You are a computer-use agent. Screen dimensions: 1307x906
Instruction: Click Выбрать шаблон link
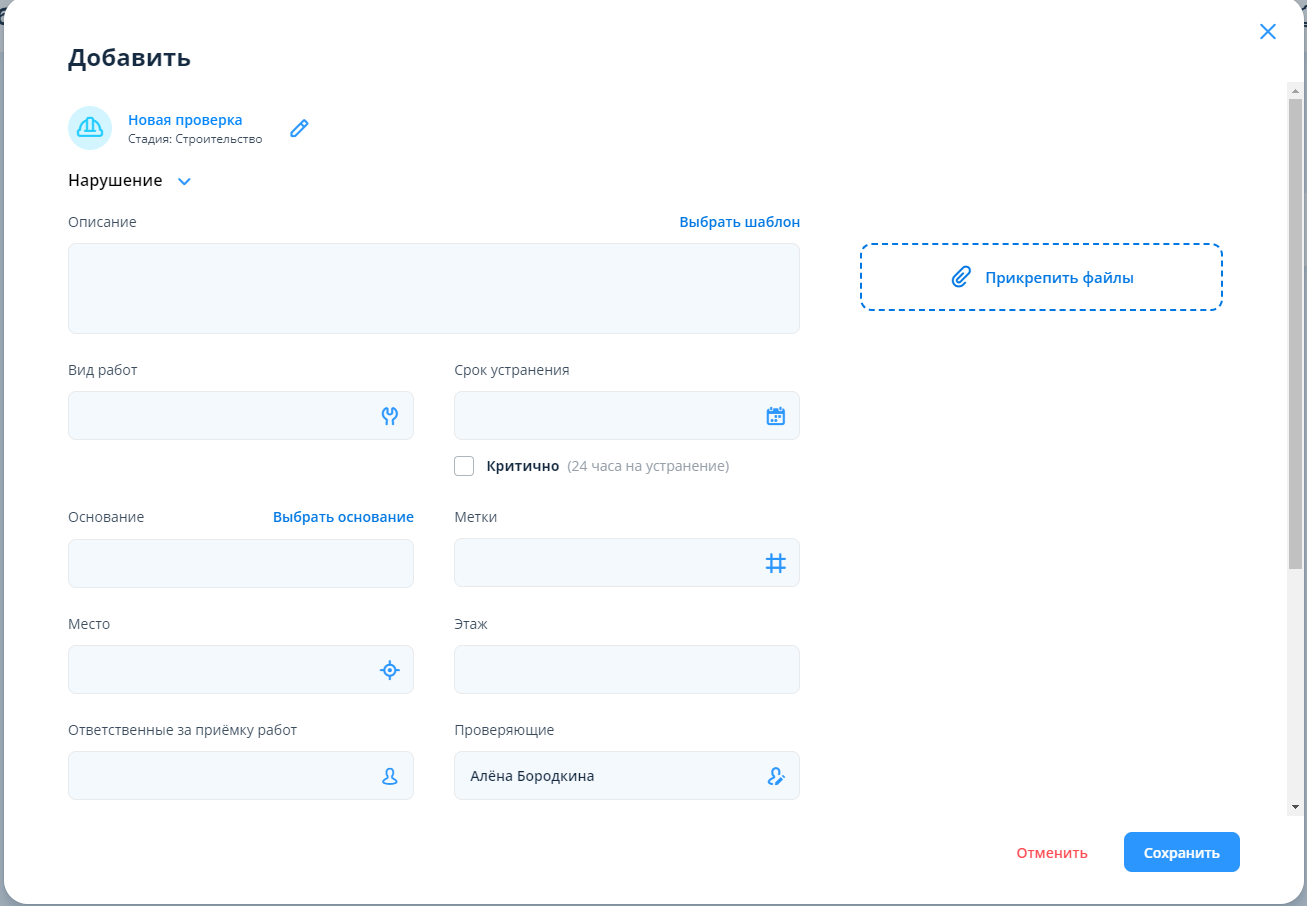coord(739,222)
